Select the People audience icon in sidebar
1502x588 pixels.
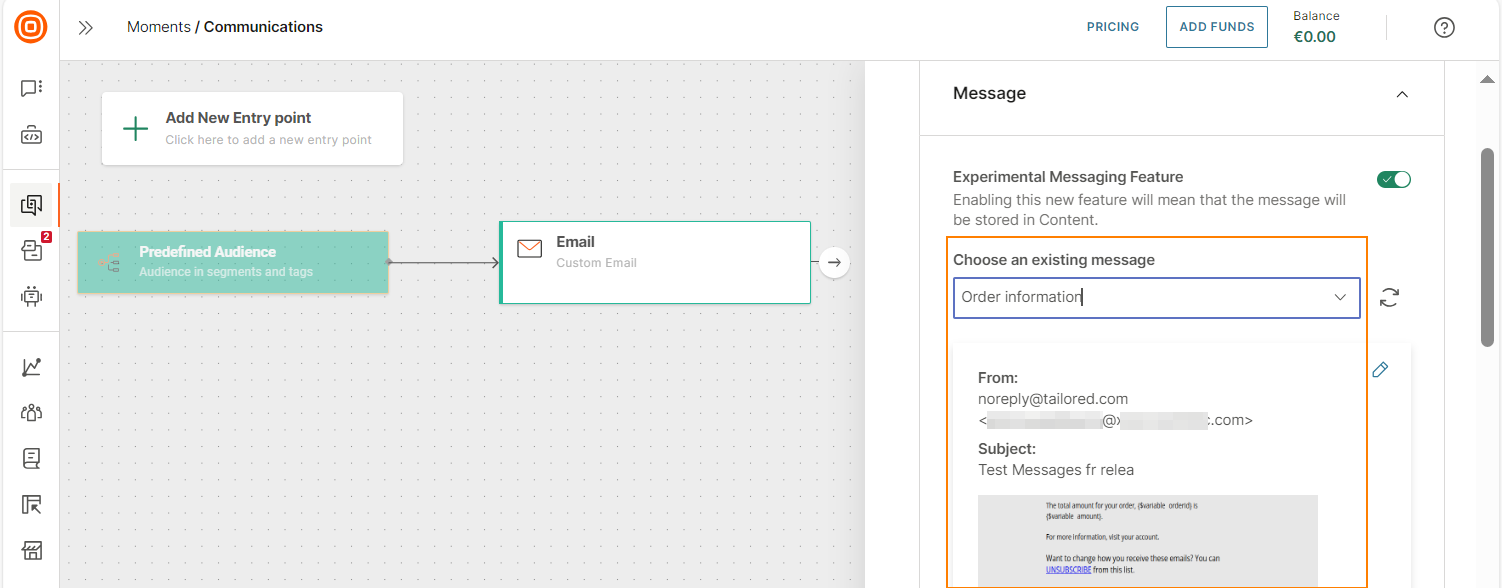(31, 411)
